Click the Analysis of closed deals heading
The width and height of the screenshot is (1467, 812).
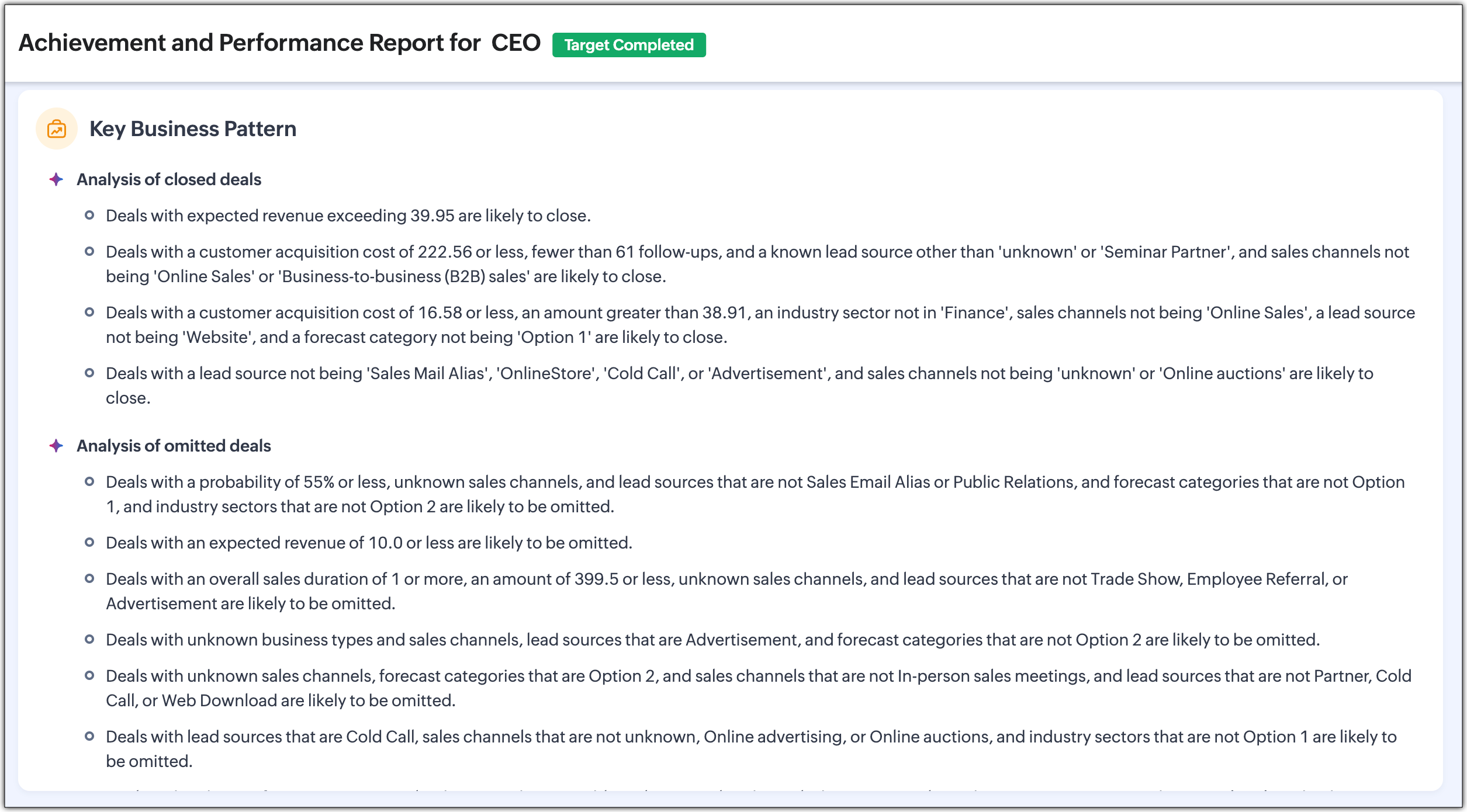click(x=168, y=179)
